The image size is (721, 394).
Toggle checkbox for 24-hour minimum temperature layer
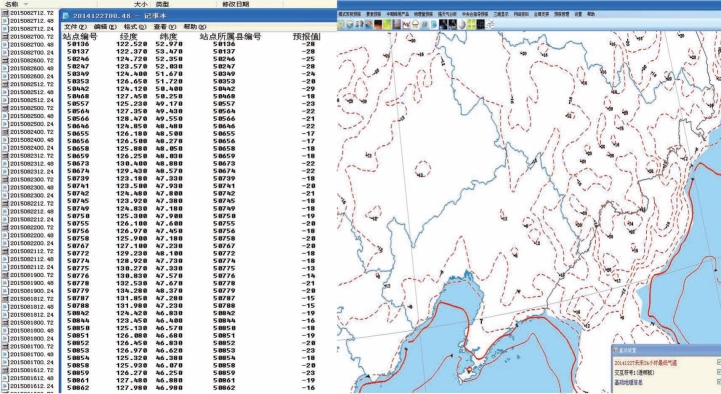[x=719, y=363]
